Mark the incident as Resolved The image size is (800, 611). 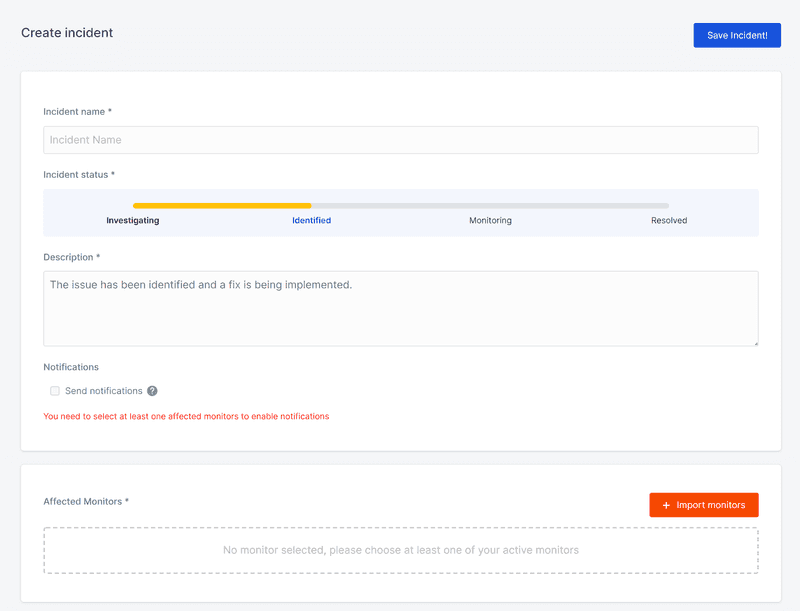(x=669, y=220)
